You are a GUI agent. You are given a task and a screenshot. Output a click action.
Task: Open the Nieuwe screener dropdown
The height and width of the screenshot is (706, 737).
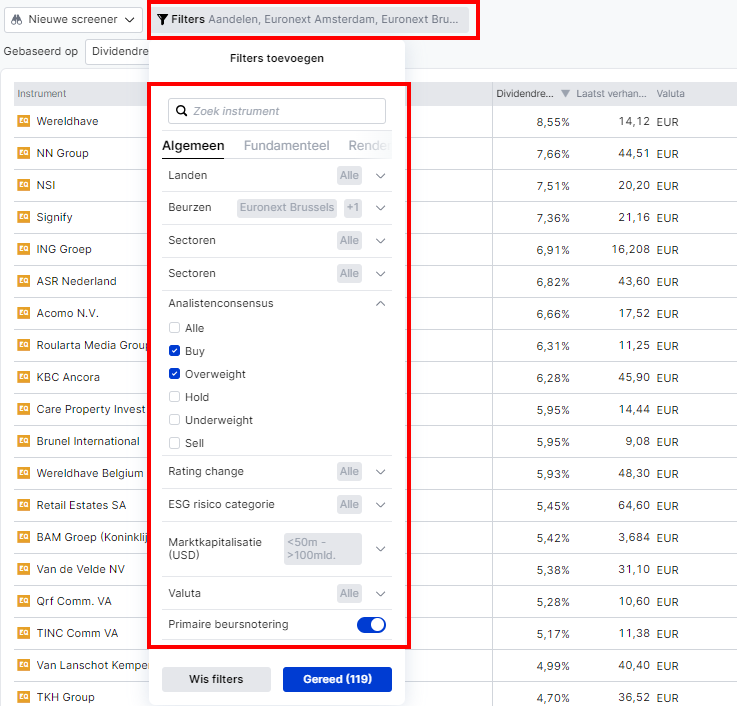coord(73,20)
